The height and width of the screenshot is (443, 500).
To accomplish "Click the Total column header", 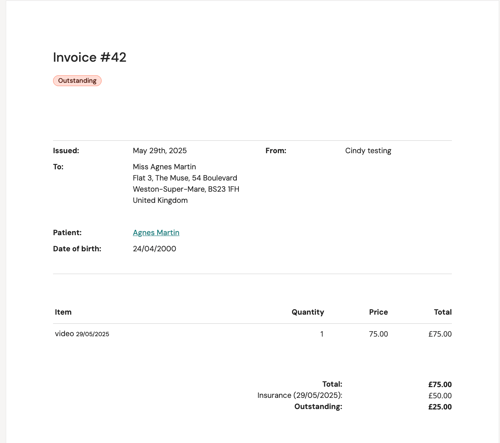I will point(443,312).
